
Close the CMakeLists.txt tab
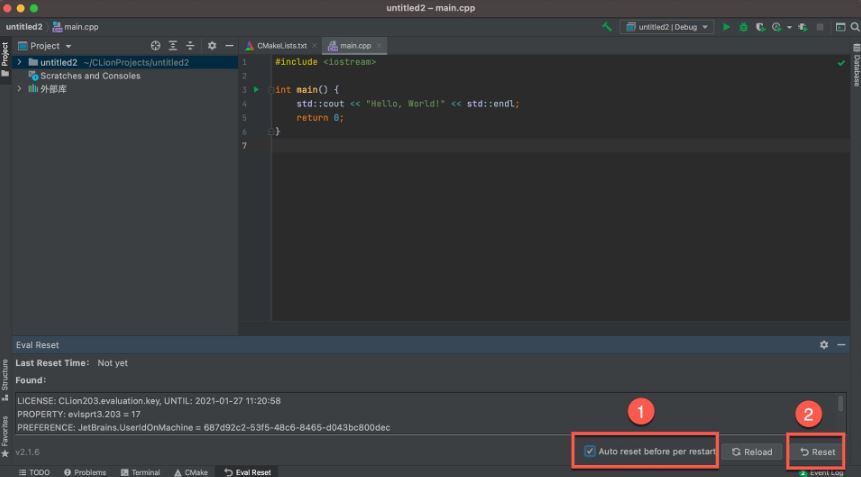pos(315,46)
